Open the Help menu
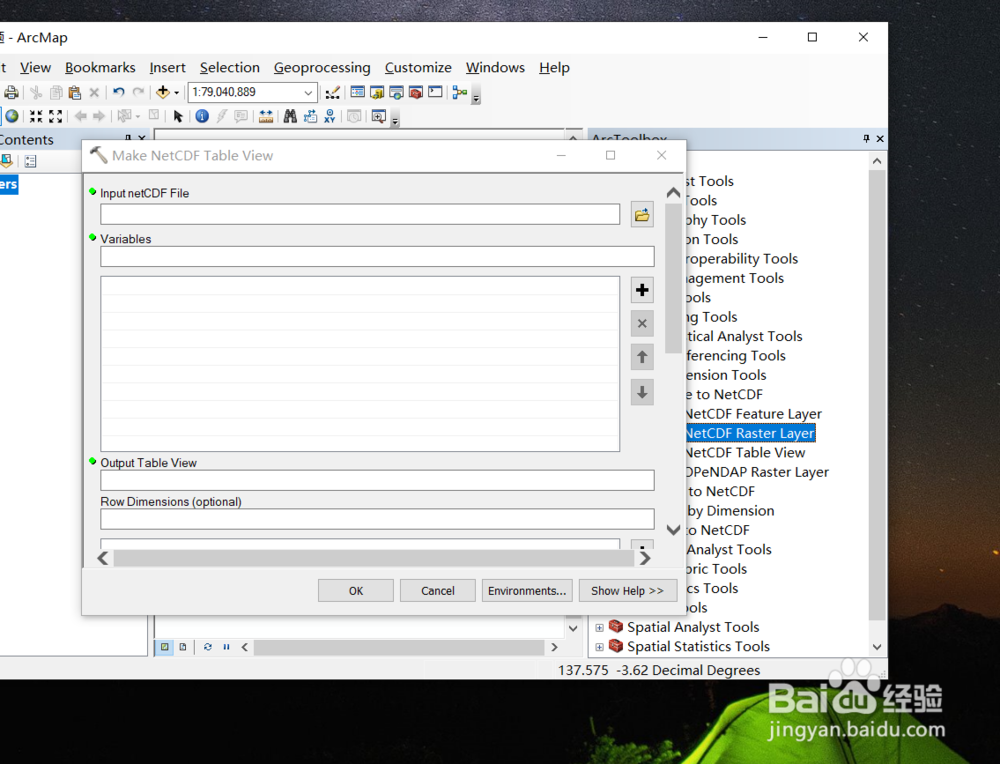The image size is (1000, 764). [x=554, y=68]
